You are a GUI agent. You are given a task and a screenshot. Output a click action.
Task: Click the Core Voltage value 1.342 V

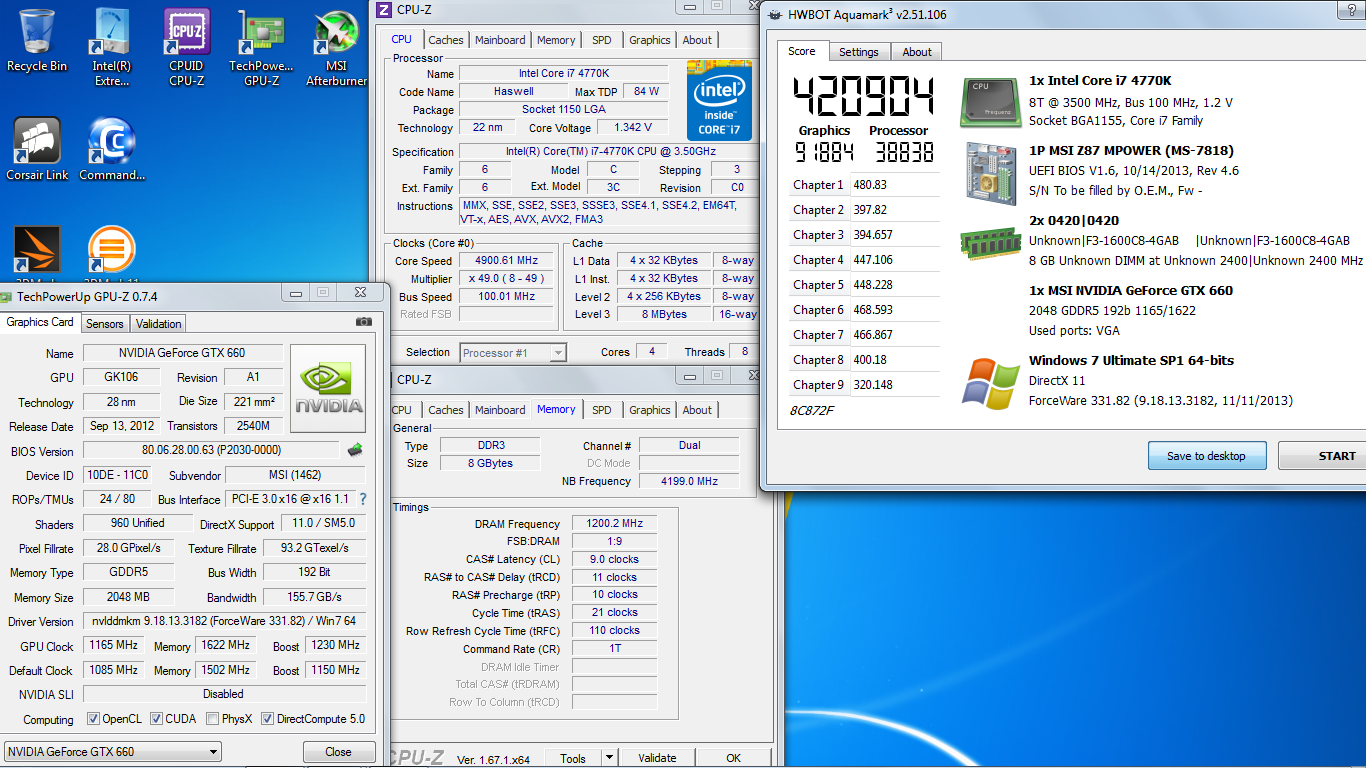pyautogui.click(x=634, y=128)
